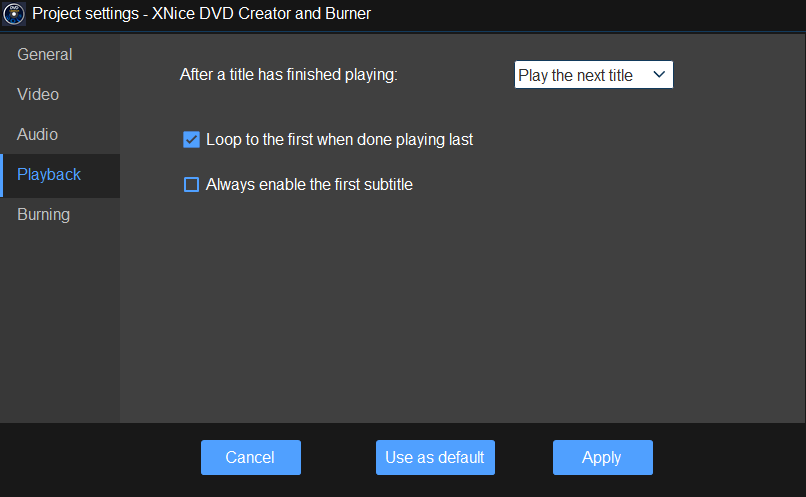
Task: Click the XNice DVD Creator title bar icon
Action: pyautogui.click(x=15, y=14)
